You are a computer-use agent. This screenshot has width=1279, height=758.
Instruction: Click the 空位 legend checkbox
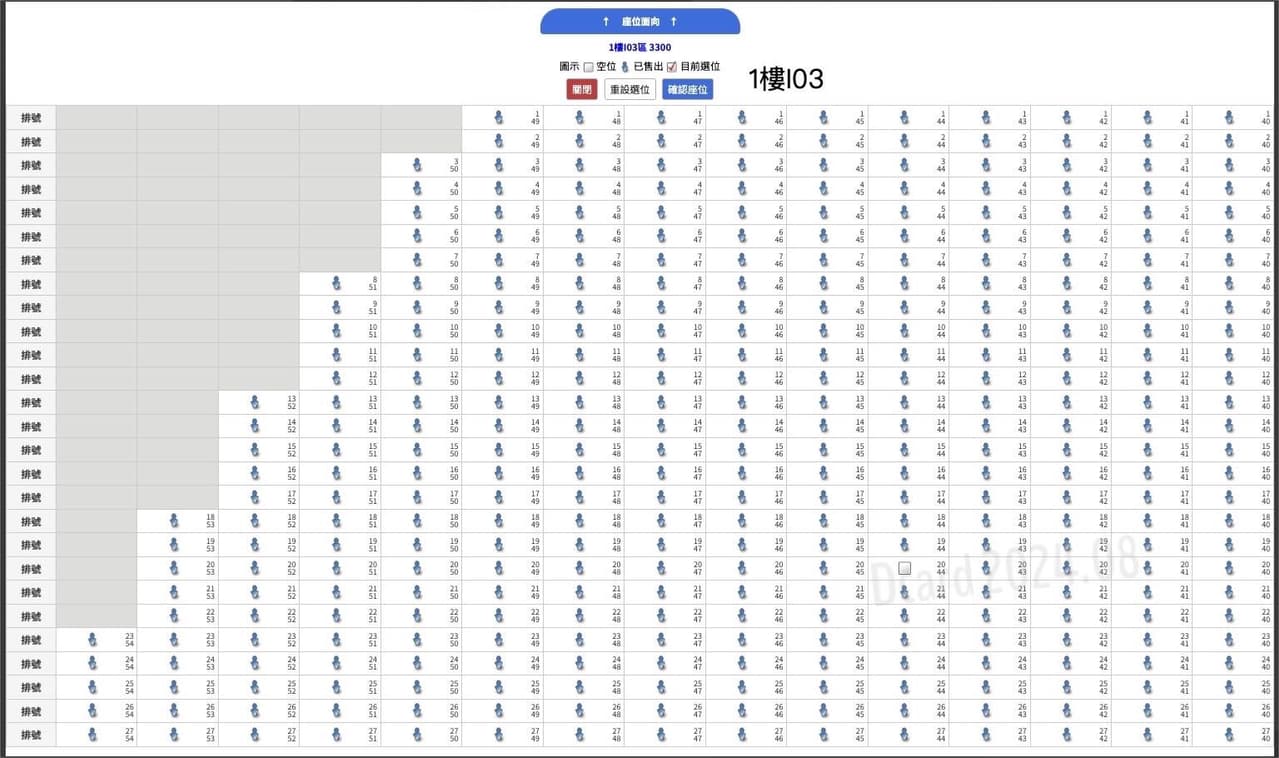click(x=588, y=67)
